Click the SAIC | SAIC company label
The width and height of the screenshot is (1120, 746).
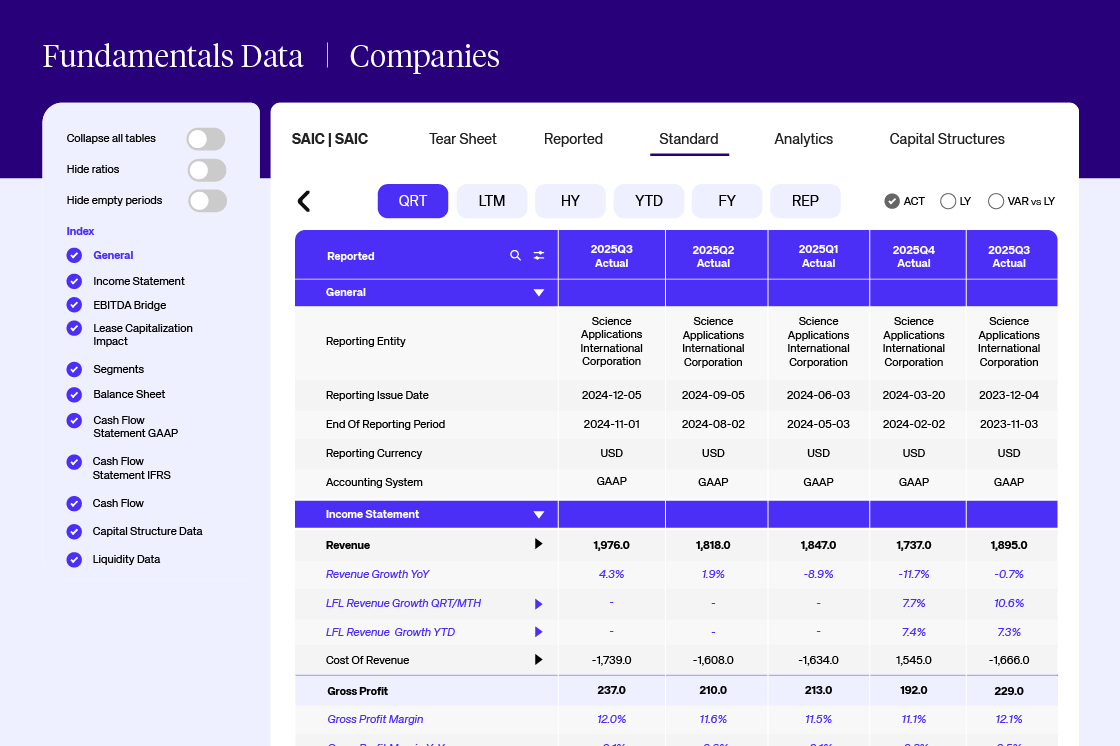click(330, 139)
